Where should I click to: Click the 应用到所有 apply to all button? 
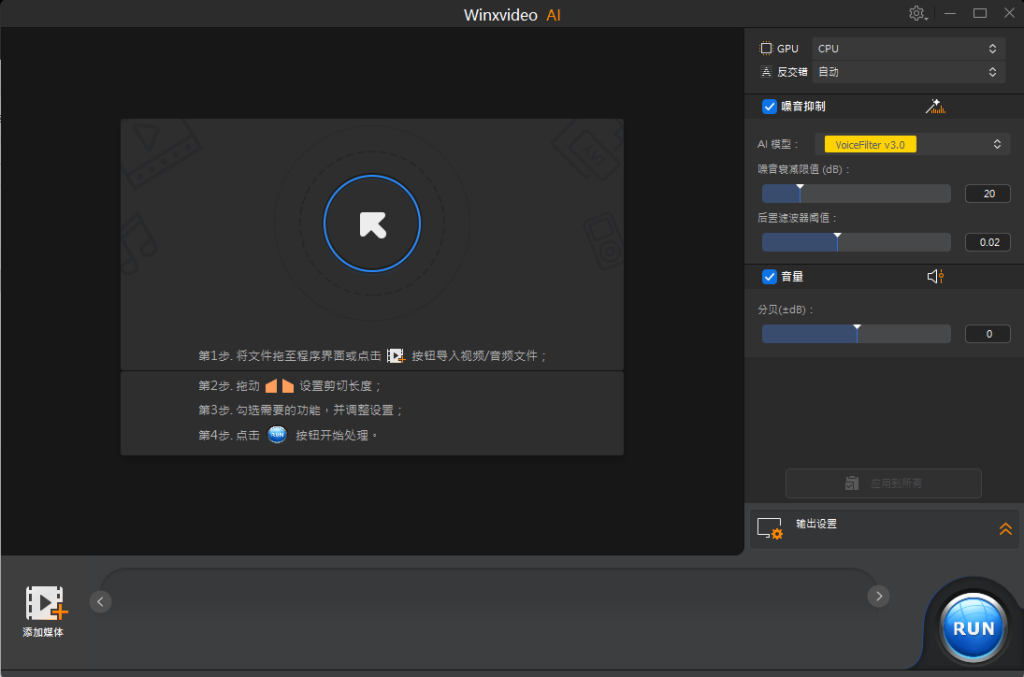(x=883, y=483)
